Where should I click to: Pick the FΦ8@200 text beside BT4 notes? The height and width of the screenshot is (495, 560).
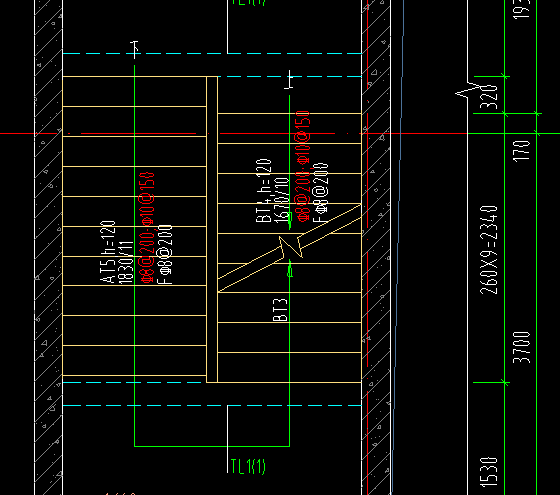click(320, 193)
